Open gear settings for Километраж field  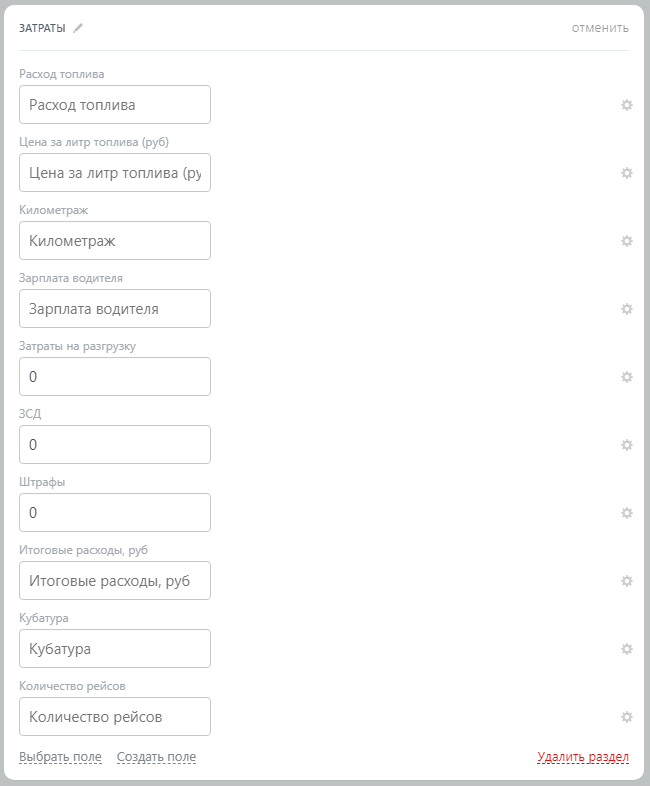tap(627, 241)
